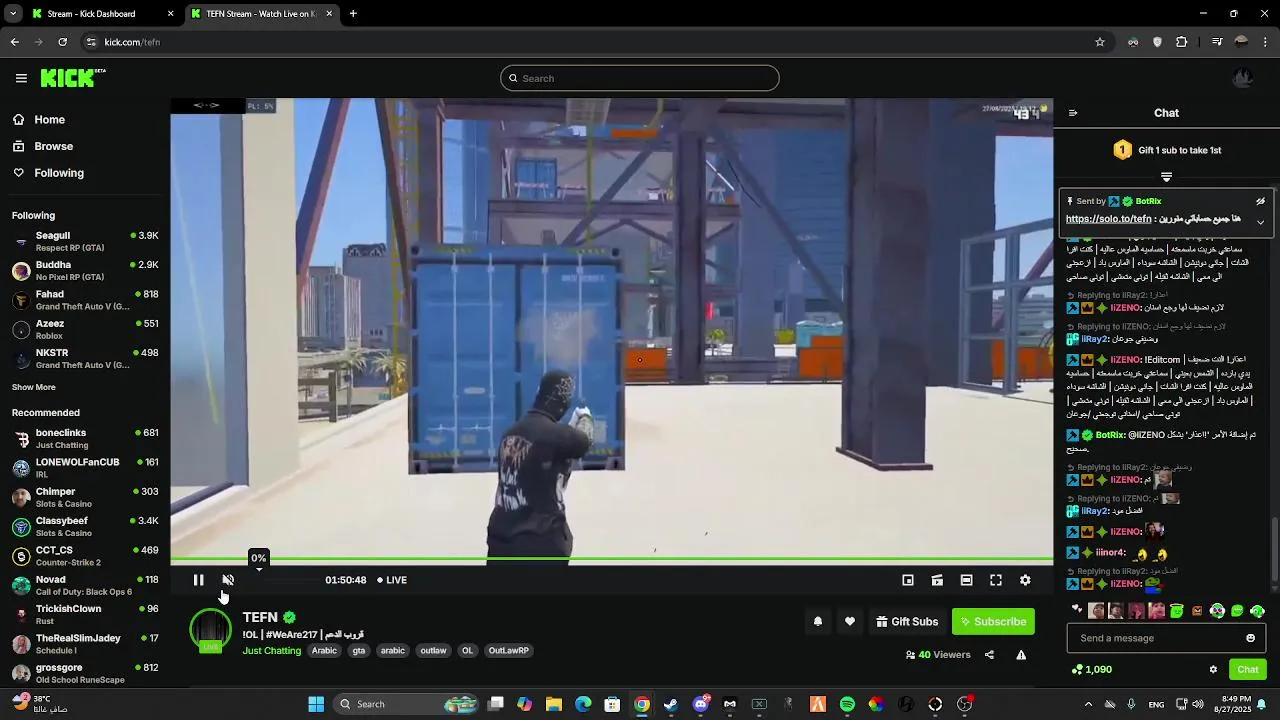Collapse the chat panel arrow icon
Screen dimensions: 1280x720
(1073, 113)
